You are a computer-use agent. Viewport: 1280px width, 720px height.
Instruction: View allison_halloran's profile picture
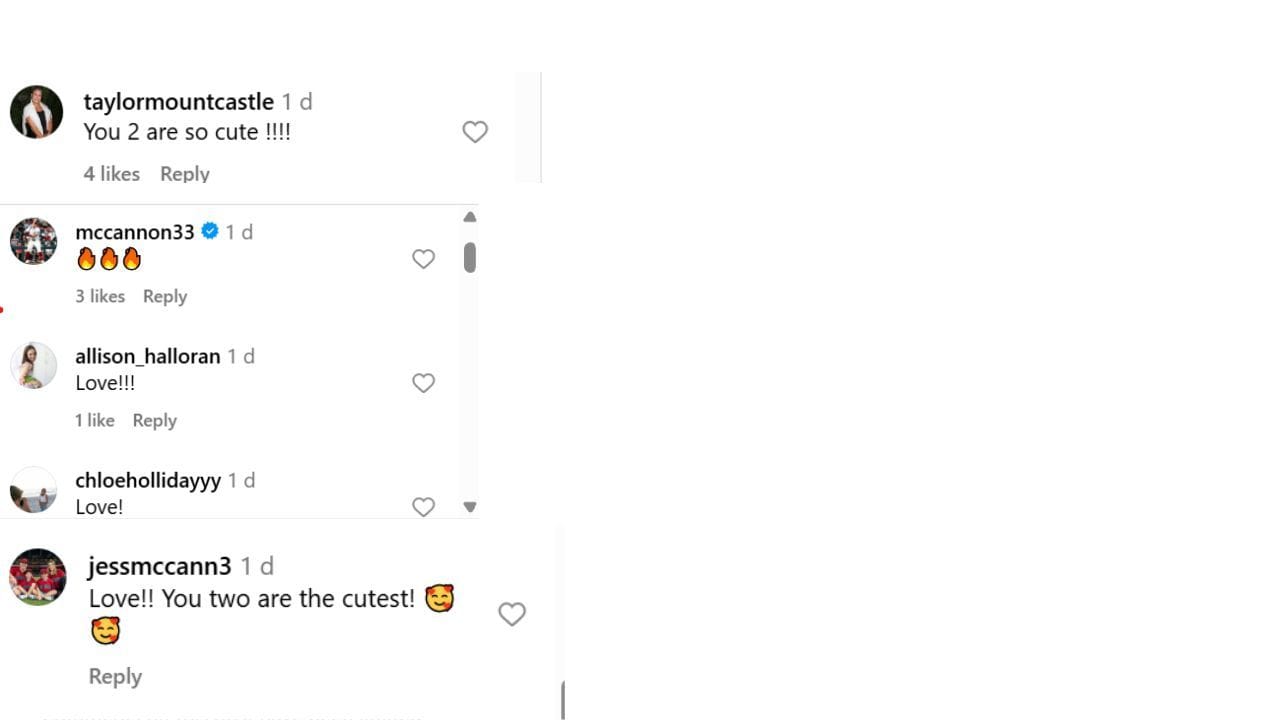[34, 365]
